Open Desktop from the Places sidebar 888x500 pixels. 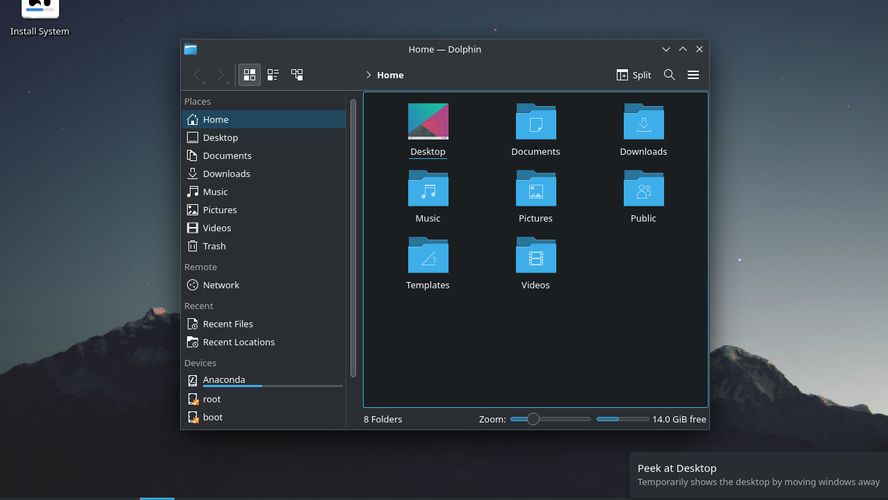(x=264, y=138)
